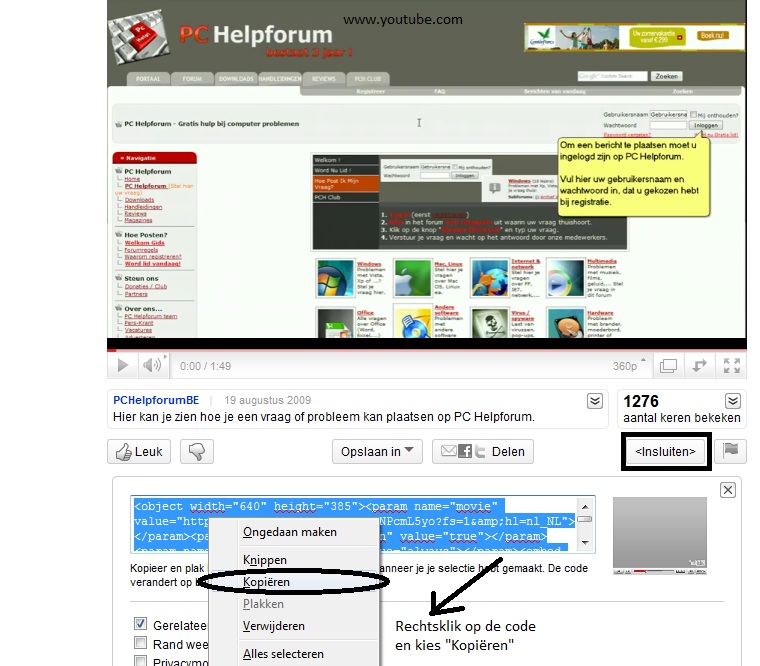Click the expand-size arrow icon beside 360p

coord(699,365)
